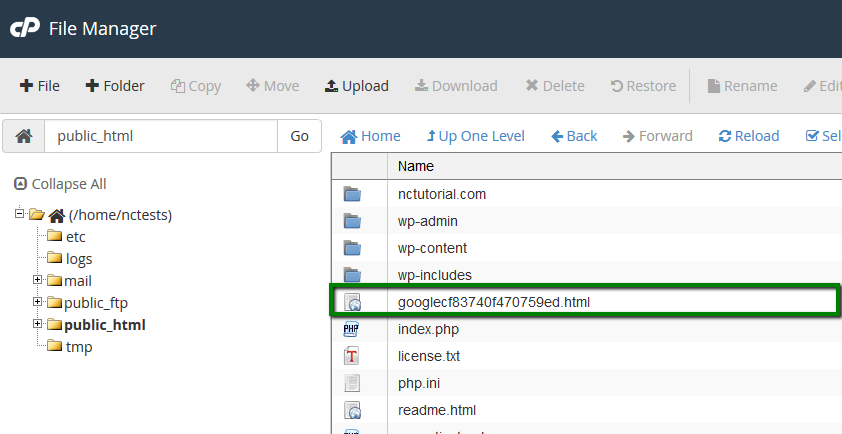Click the home icon beside path field
This screenshot has height=434, width=842.
24,136
